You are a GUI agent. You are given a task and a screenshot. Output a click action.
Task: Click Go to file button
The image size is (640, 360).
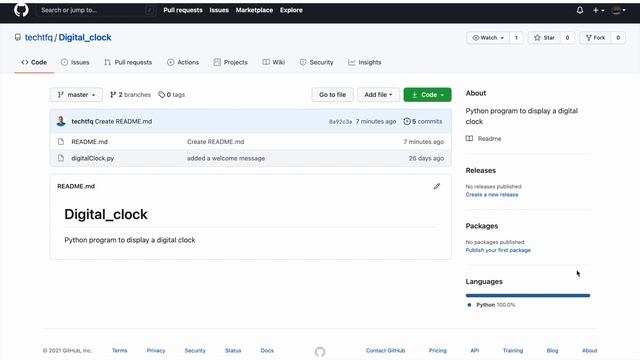click(x=332, y=95)
